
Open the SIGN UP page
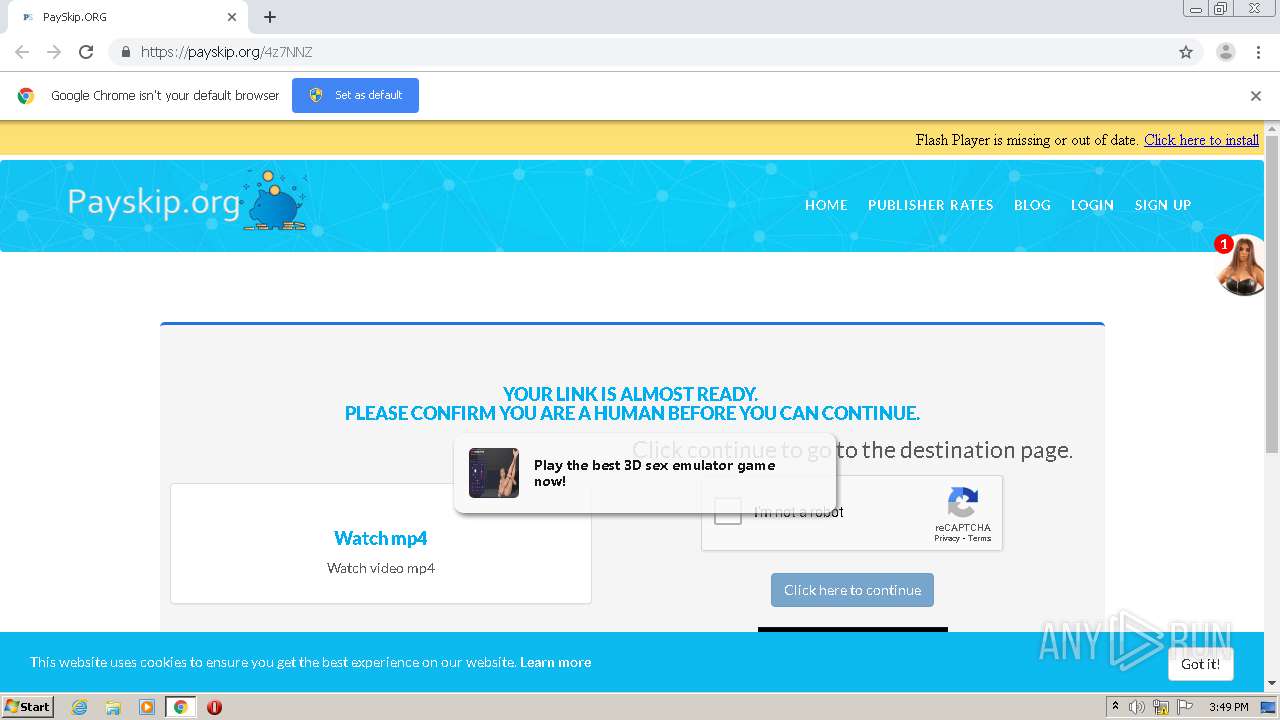click(x=1162, y=205)
